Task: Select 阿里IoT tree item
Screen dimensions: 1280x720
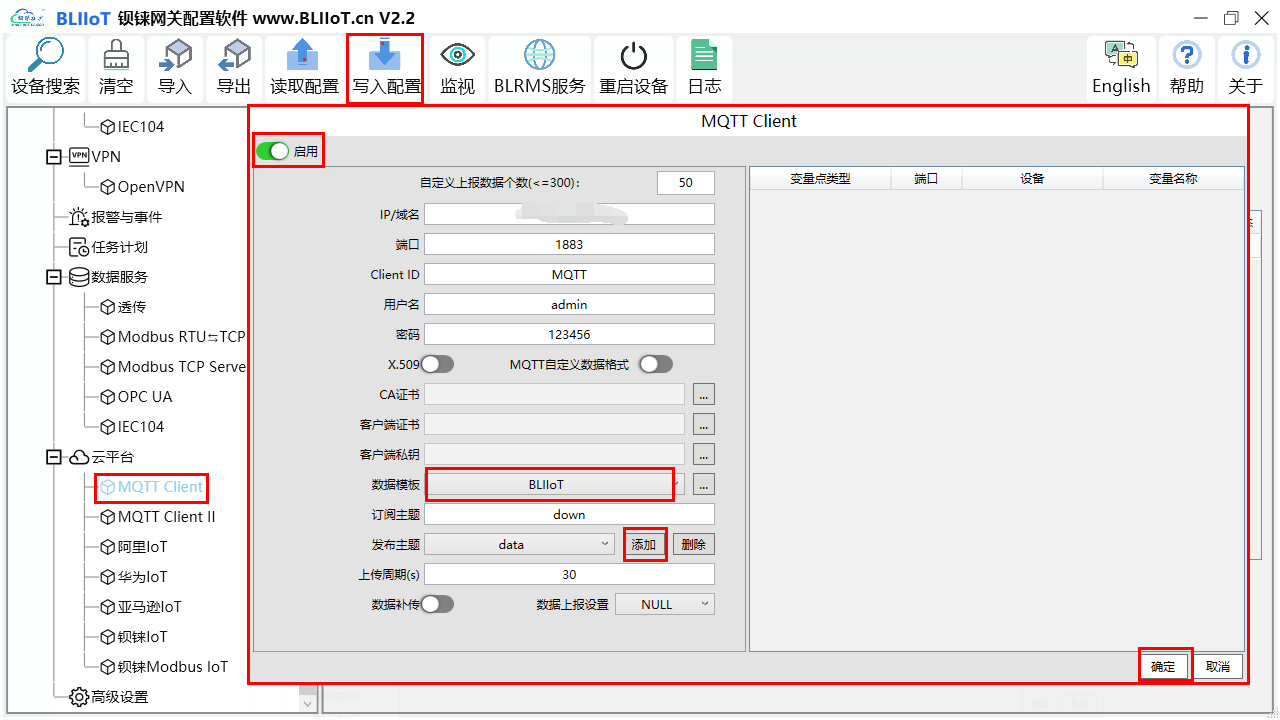Action: point(133,547)
